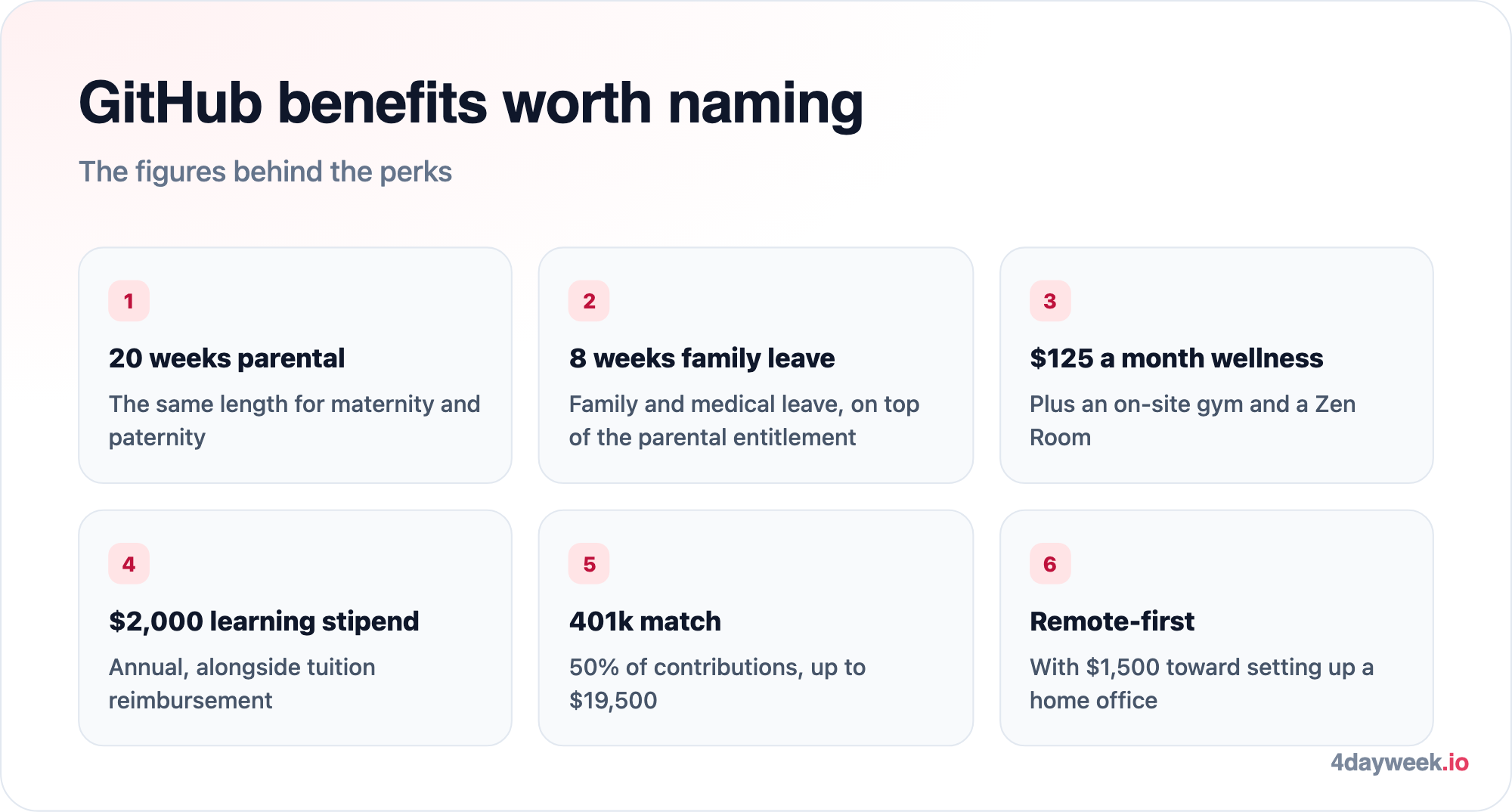Click the 'The figures behind the perks' subtitle
This screenshot has height=812, width=1512.
coord(265,172)
